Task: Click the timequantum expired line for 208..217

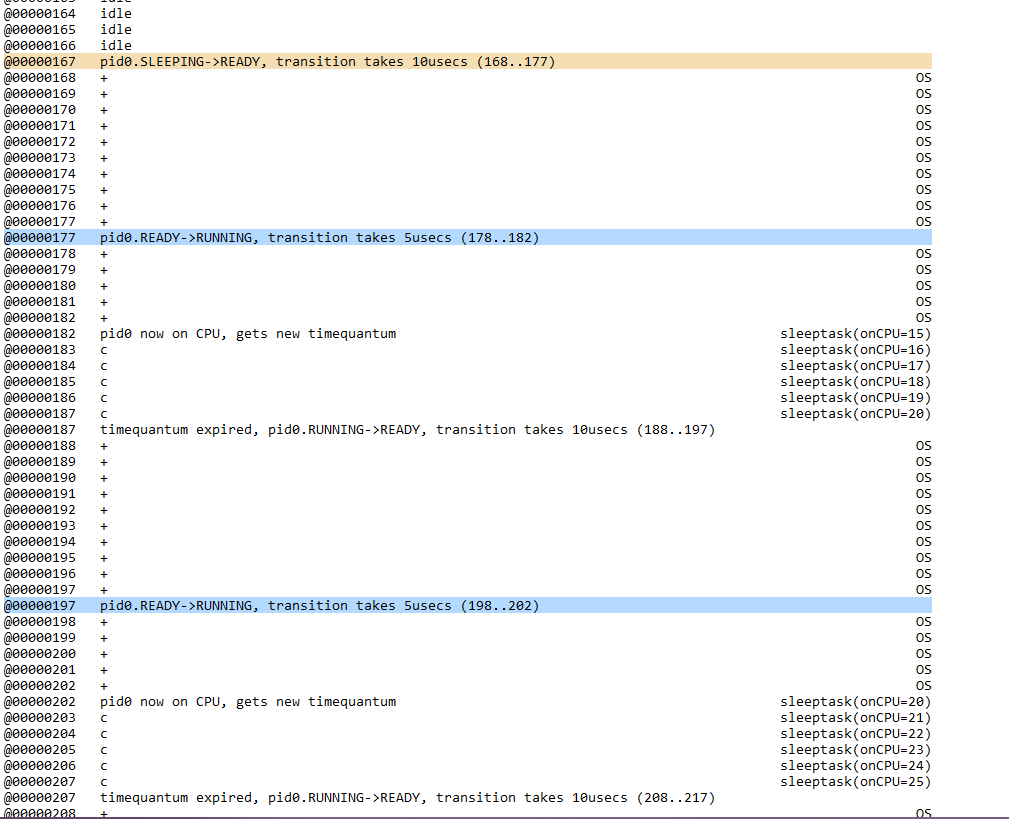Action: [407, 798]
